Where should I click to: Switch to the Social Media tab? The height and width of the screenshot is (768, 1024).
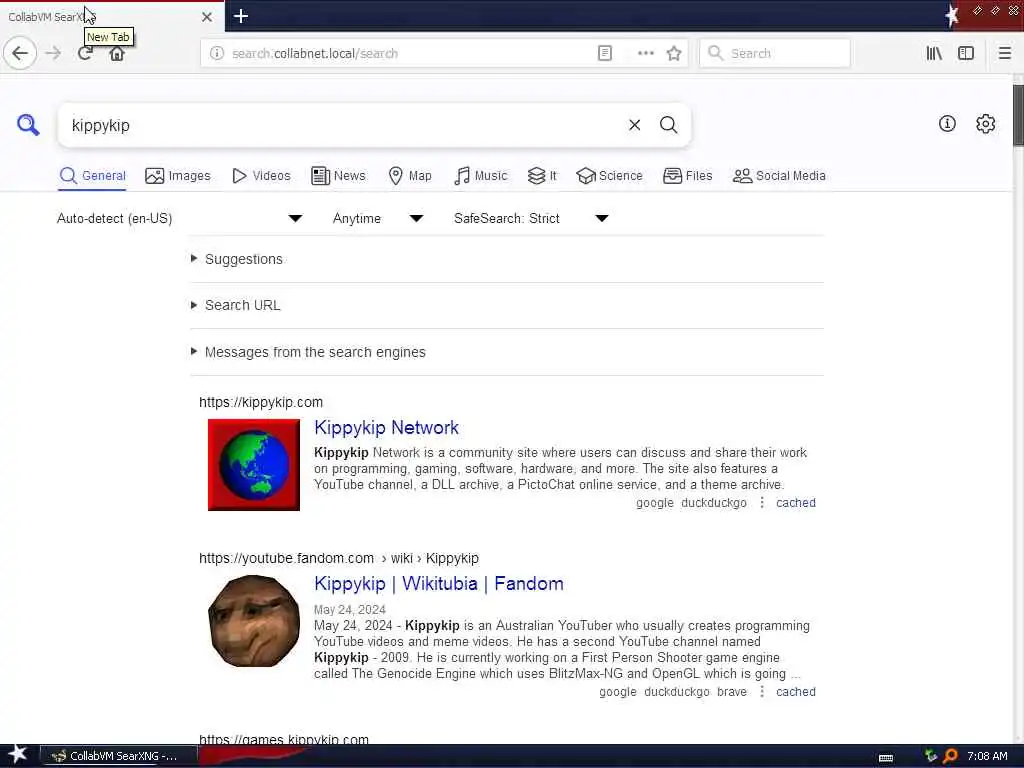pos(779,176)
